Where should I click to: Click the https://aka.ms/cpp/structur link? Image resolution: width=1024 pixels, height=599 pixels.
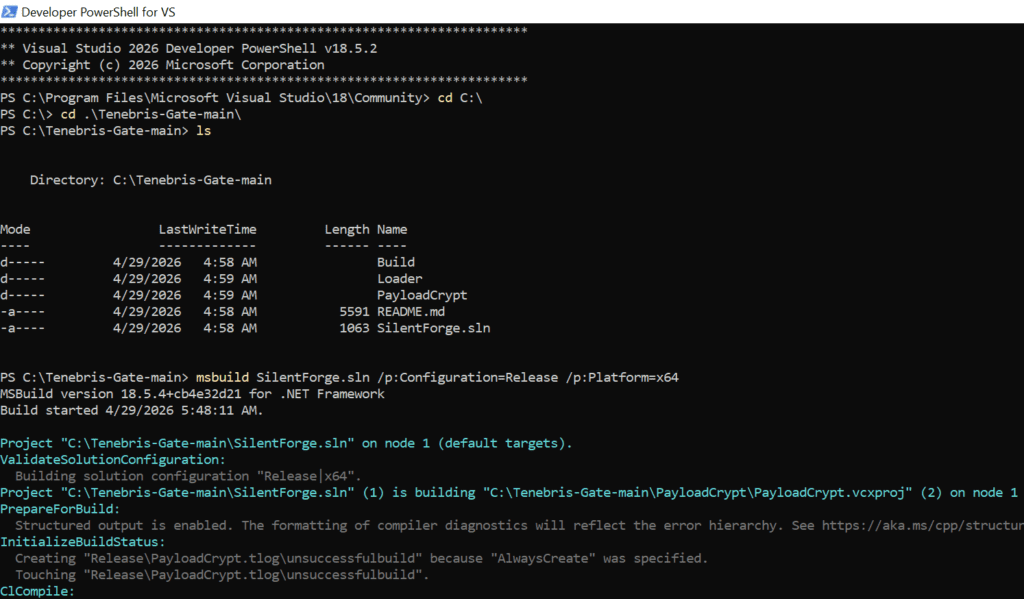923,525
